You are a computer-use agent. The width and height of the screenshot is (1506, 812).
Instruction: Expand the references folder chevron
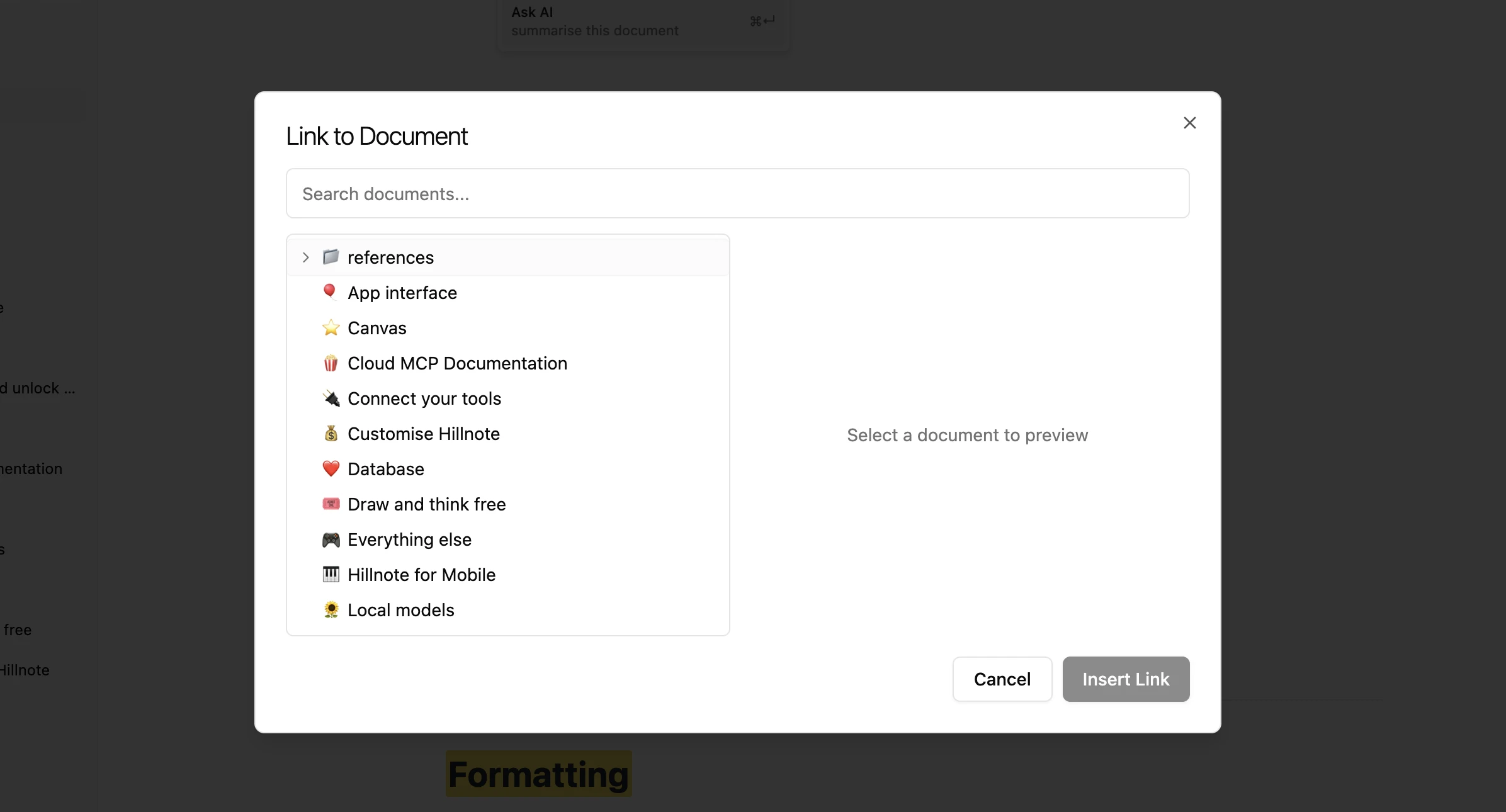click(x=305, y=257)
